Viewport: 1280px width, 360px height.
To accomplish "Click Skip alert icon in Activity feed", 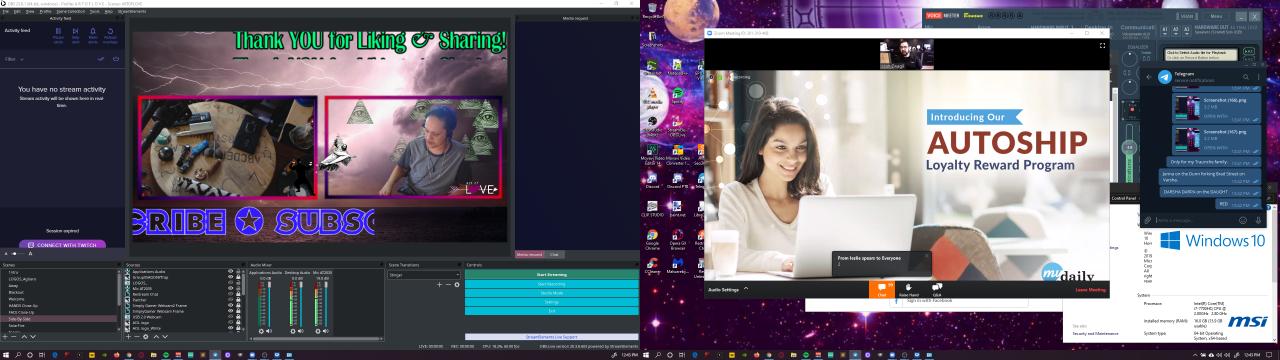I will pos(75,31).
